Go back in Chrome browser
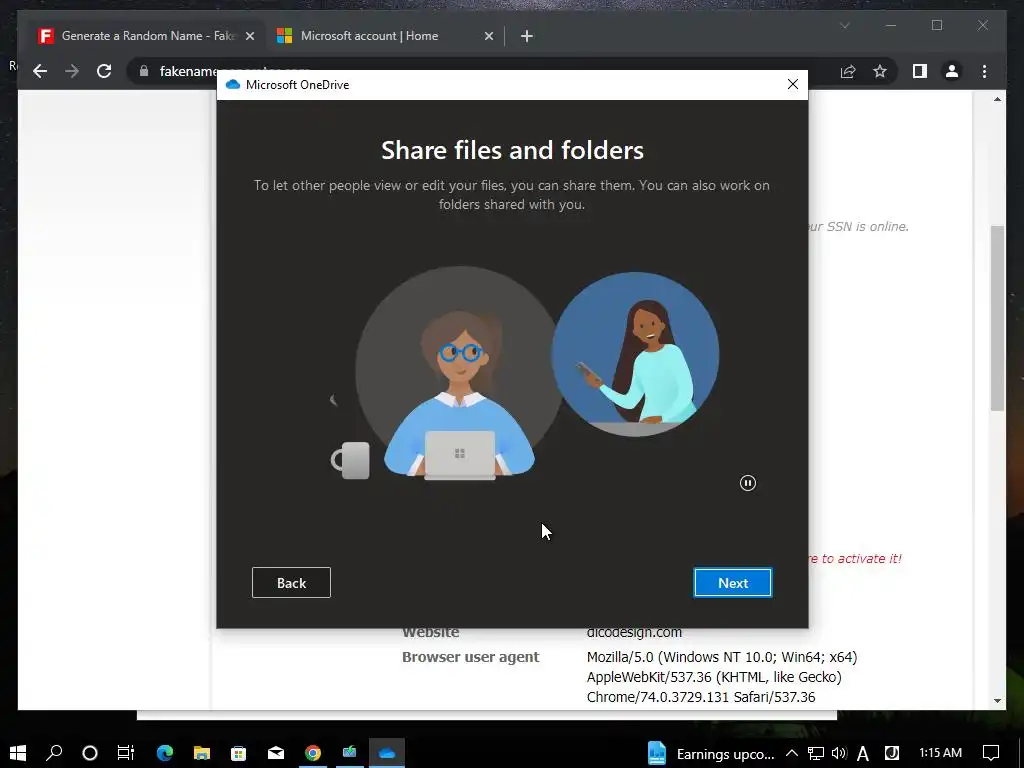This screenshot has height=768, width=1024. pos(40,71)
